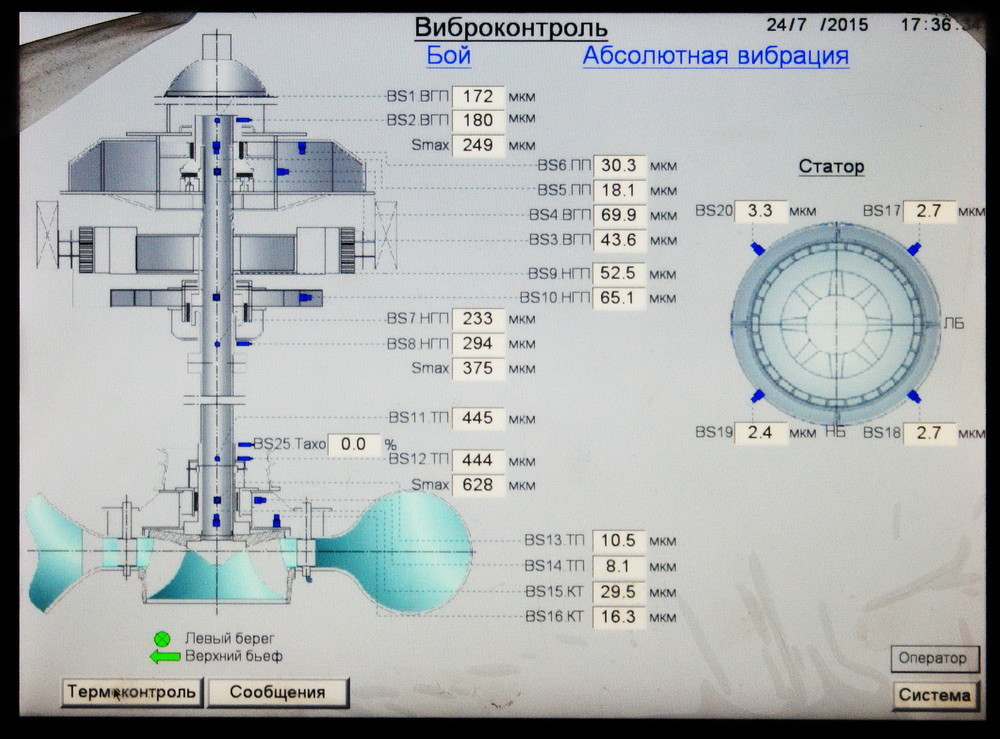Click the lower-right blue stator sensor marker

[913, 397]
